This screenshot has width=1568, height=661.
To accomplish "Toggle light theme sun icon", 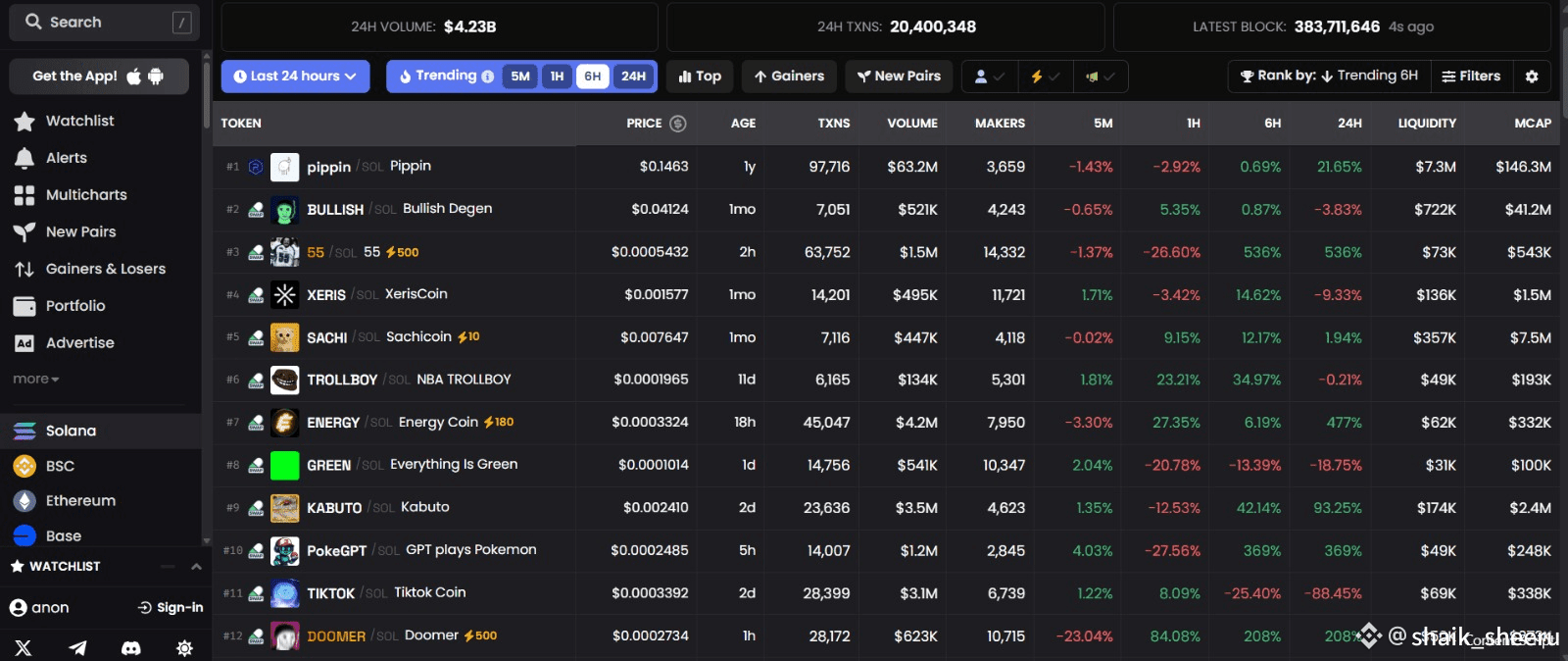I will tap(184, 647).
